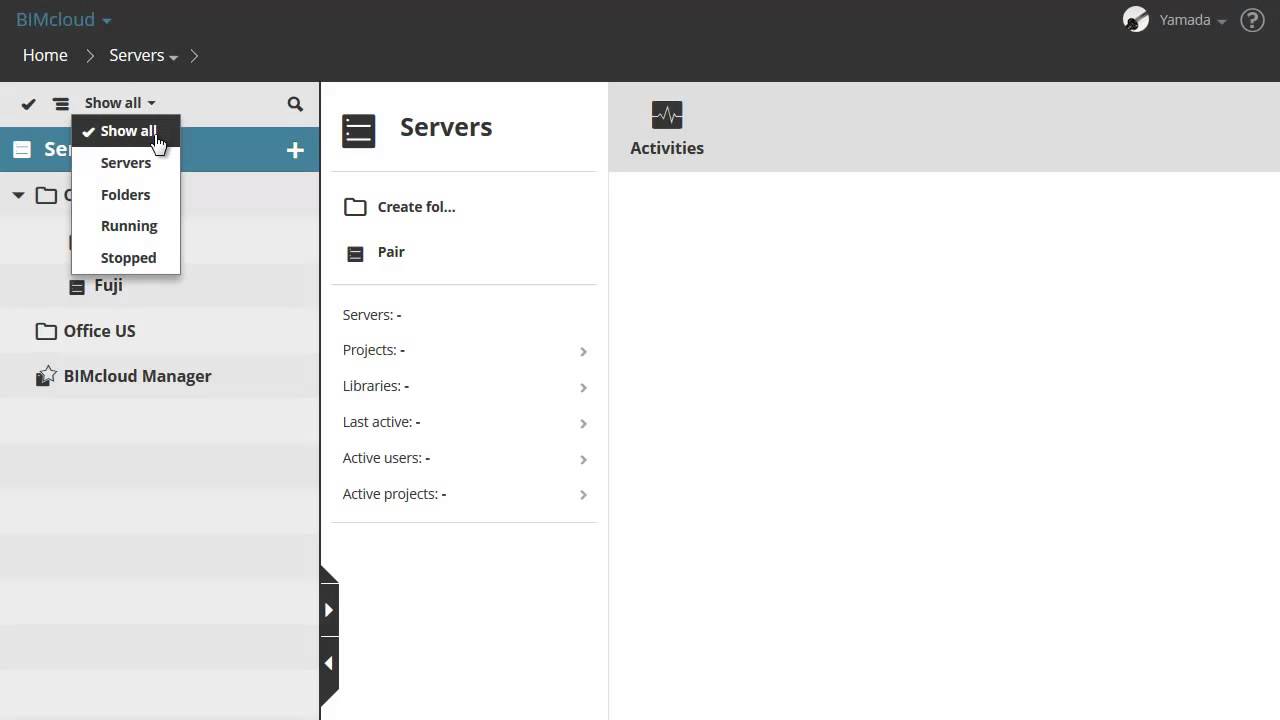Image resolution: width=1280 pixels, height=720 pixels.
Task: Expand the Active users chevron
Action: (x=583, y=460)
